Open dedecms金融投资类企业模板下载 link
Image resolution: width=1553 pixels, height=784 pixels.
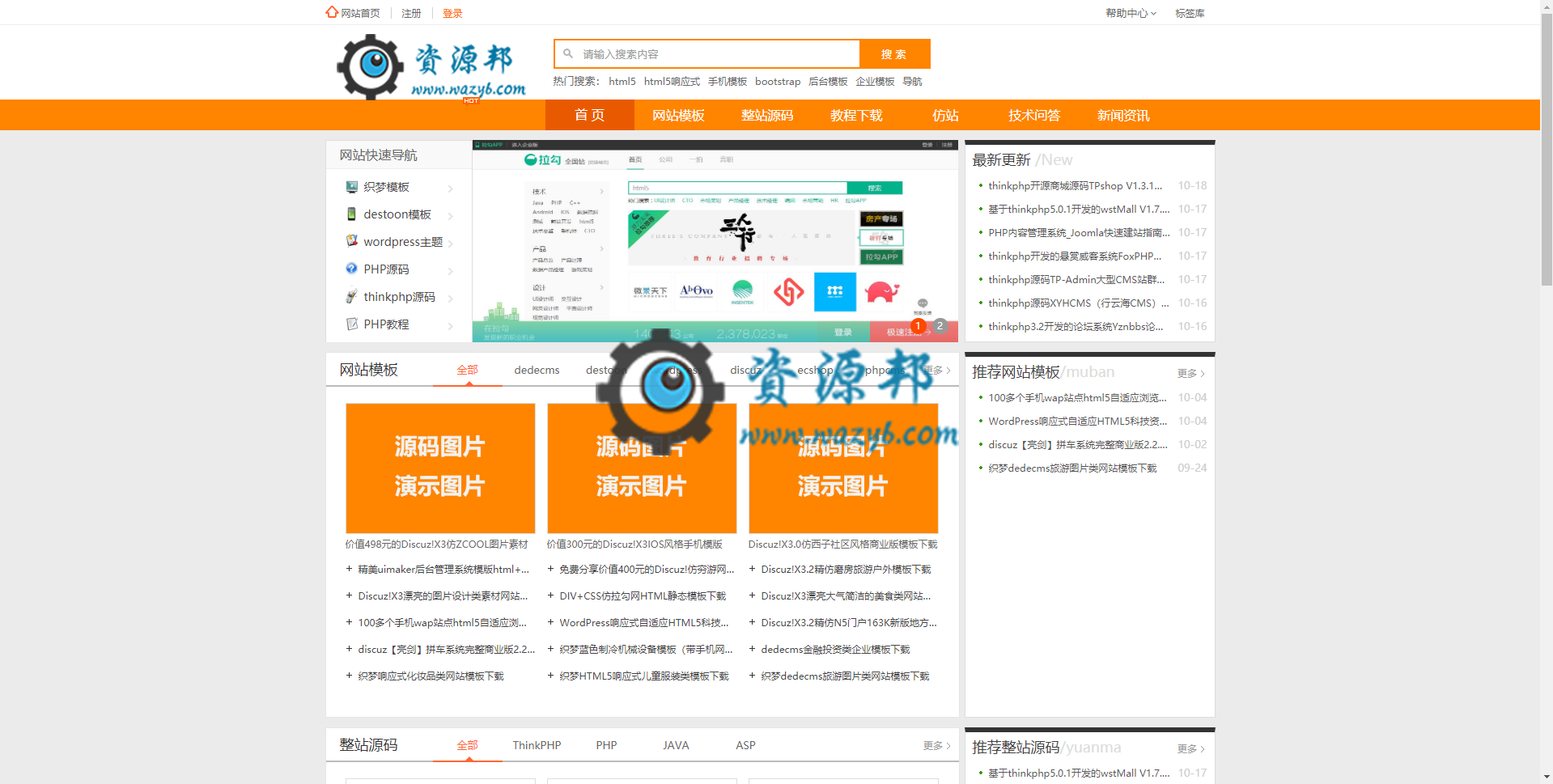click(x=835, y=649)
